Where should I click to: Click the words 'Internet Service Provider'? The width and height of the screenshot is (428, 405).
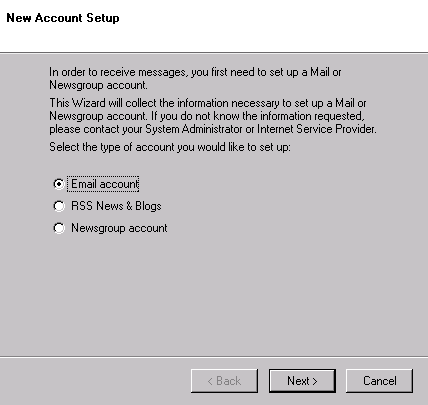coord(316,129)
